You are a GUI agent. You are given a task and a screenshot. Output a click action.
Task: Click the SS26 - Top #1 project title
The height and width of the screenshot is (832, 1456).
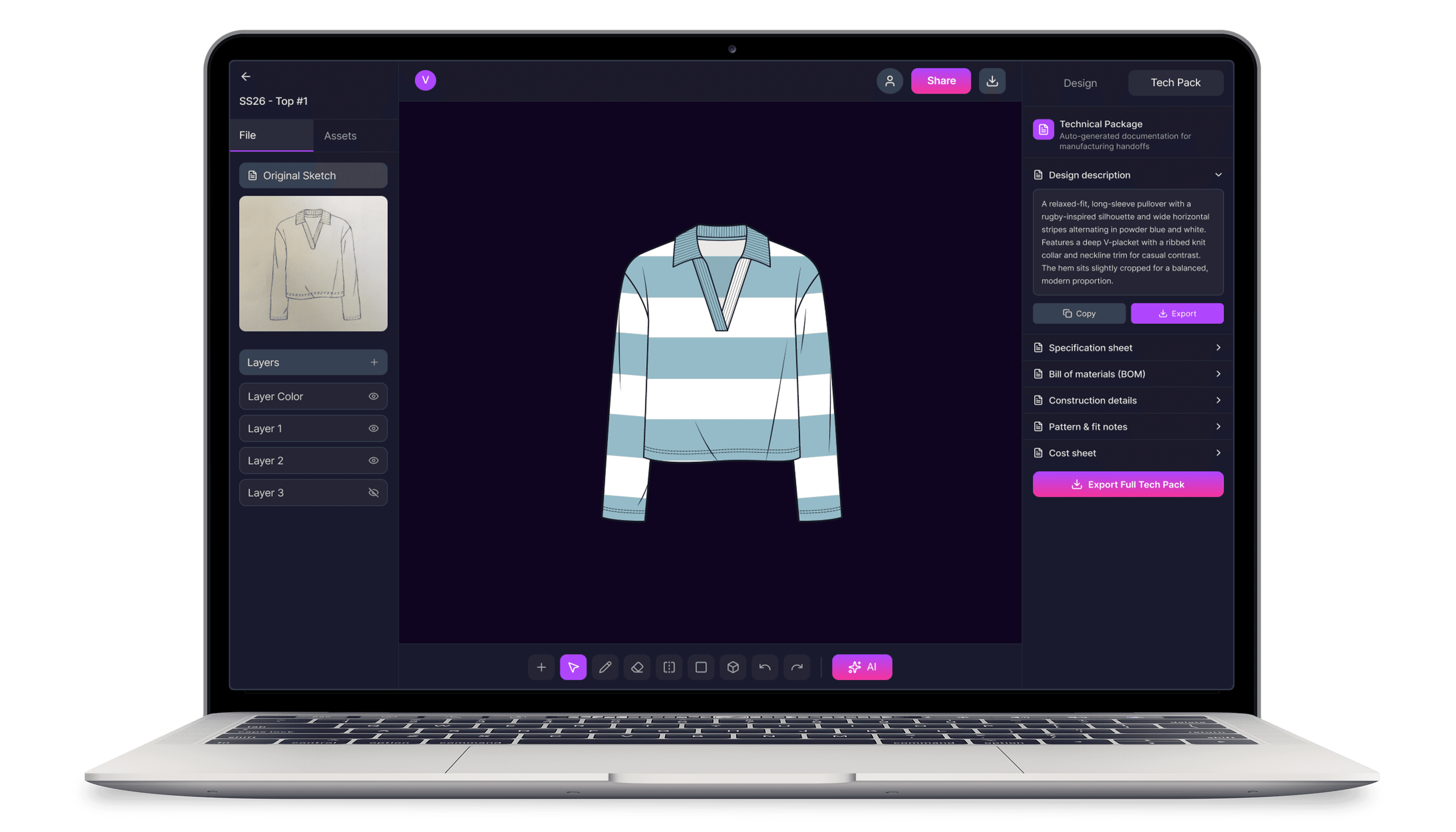(273, 101)
